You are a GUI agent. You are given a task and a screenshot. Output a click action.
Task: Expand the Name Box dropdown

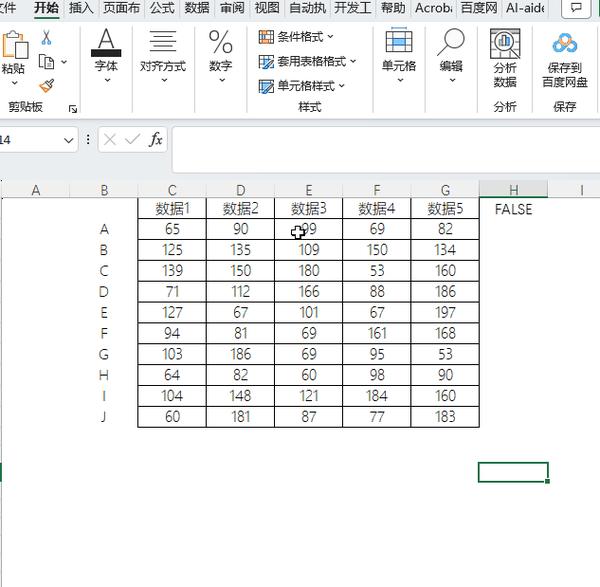68,140
